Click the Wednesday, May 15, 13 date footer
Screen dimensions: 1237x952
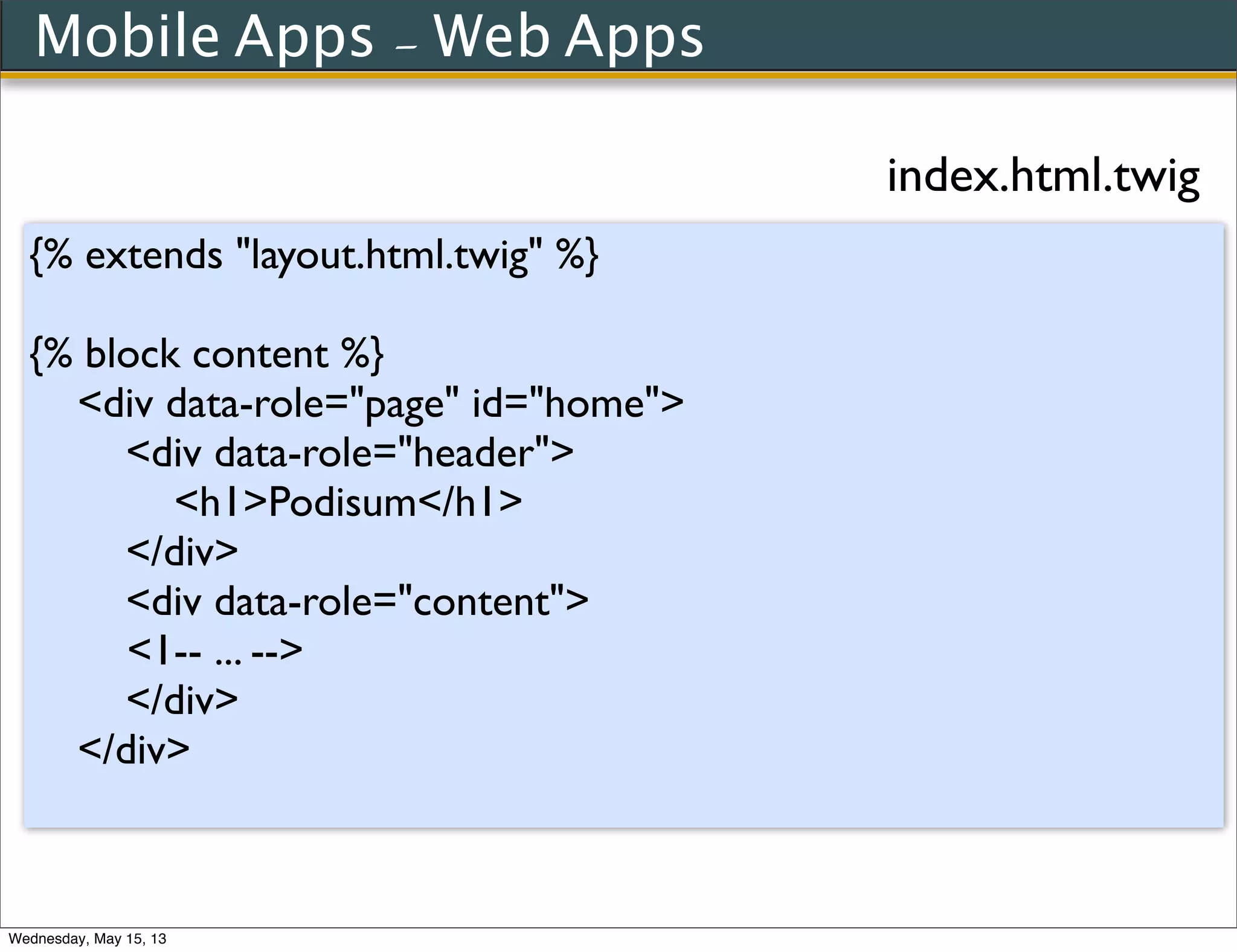click(88, 939)
